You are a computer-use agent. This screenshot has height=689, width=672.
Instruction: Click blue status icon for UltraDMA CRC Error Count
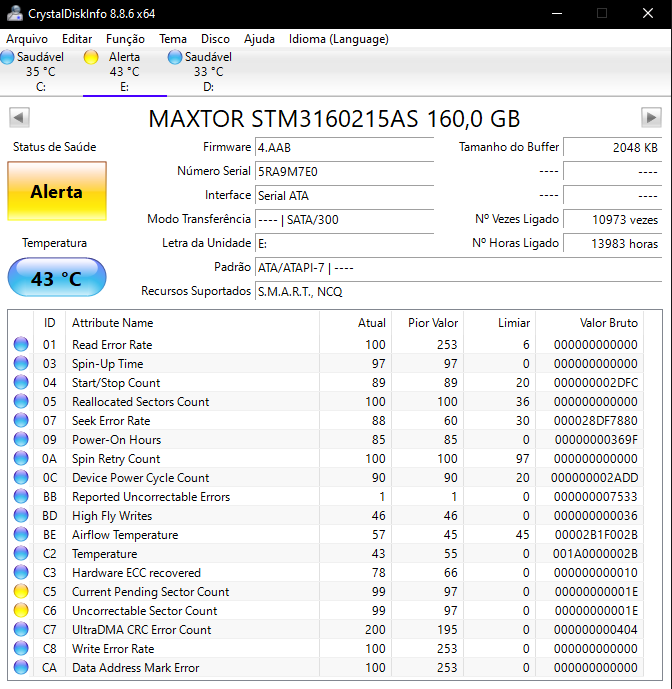(21, 630)
